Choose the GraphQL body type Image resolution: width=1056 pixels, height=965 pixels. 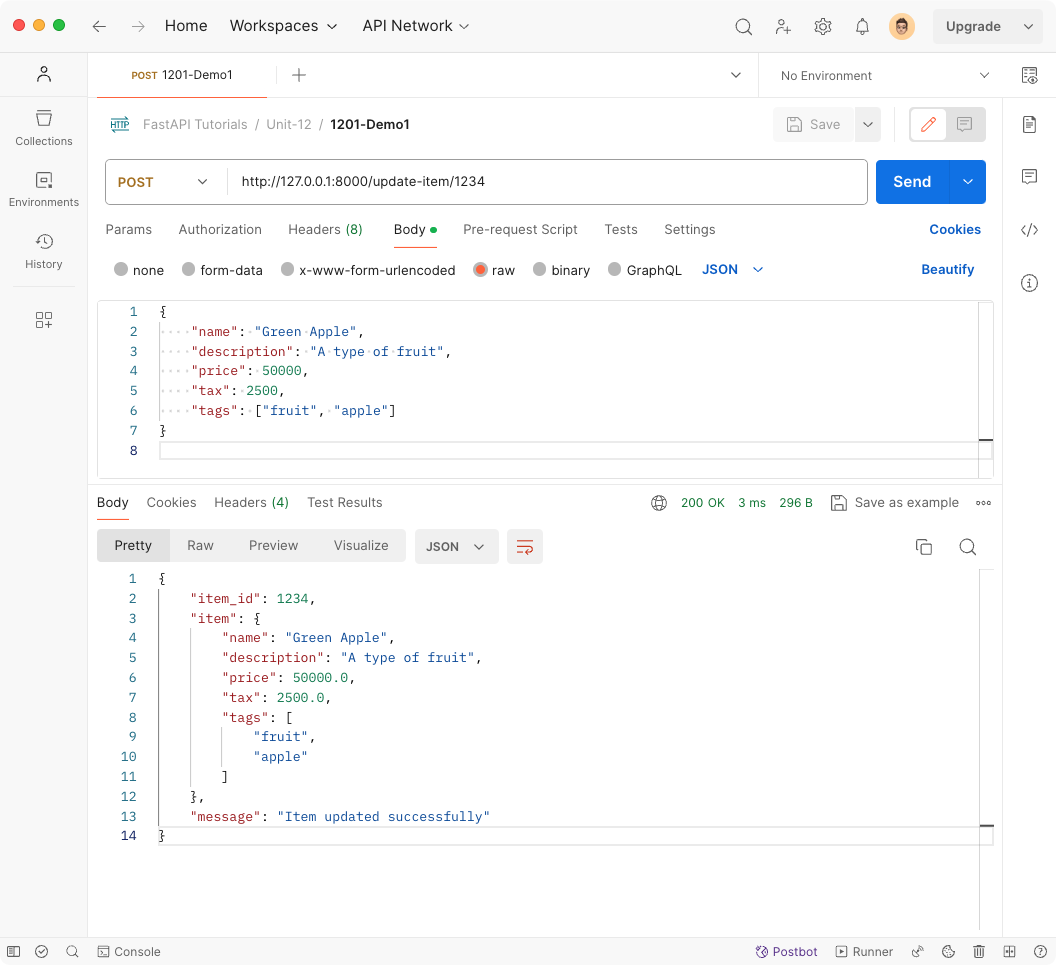644,270
